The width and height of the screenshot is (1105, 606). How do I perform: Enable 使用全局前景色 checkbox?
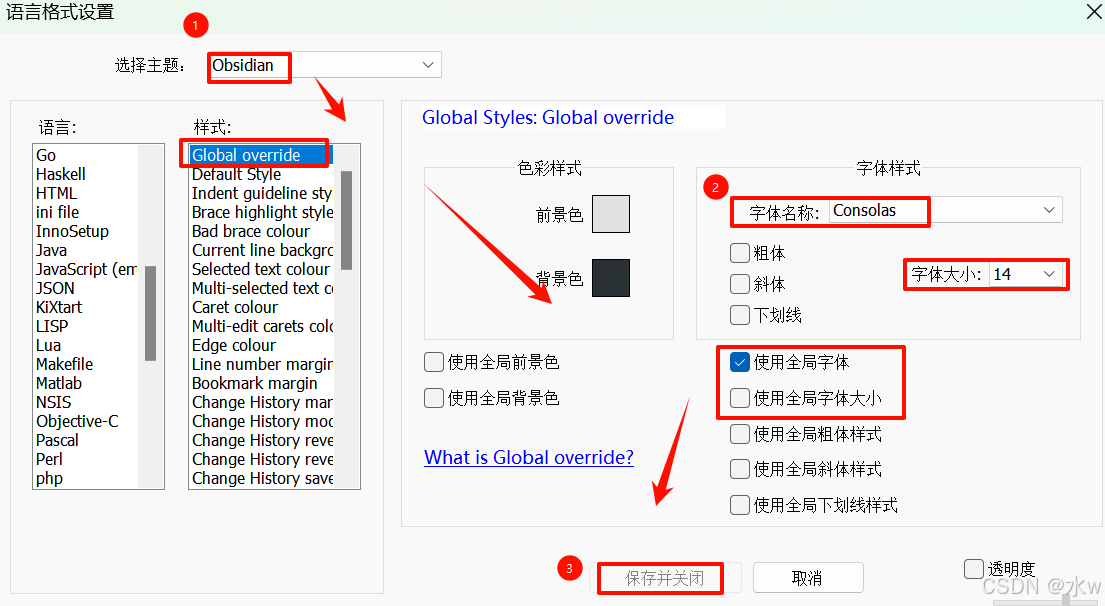[433, 362]
